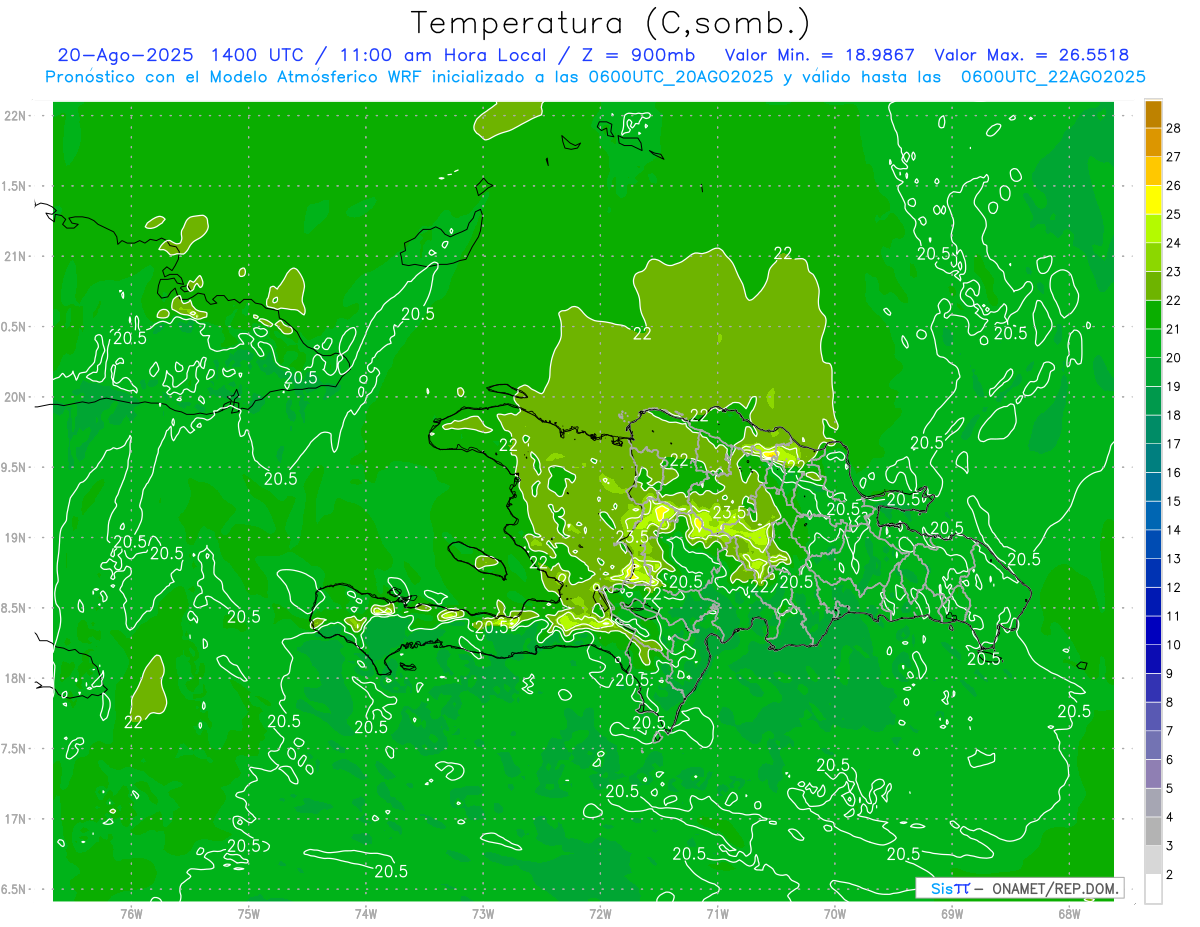Click the '73W' longitude axis label

tap(483, 913)
